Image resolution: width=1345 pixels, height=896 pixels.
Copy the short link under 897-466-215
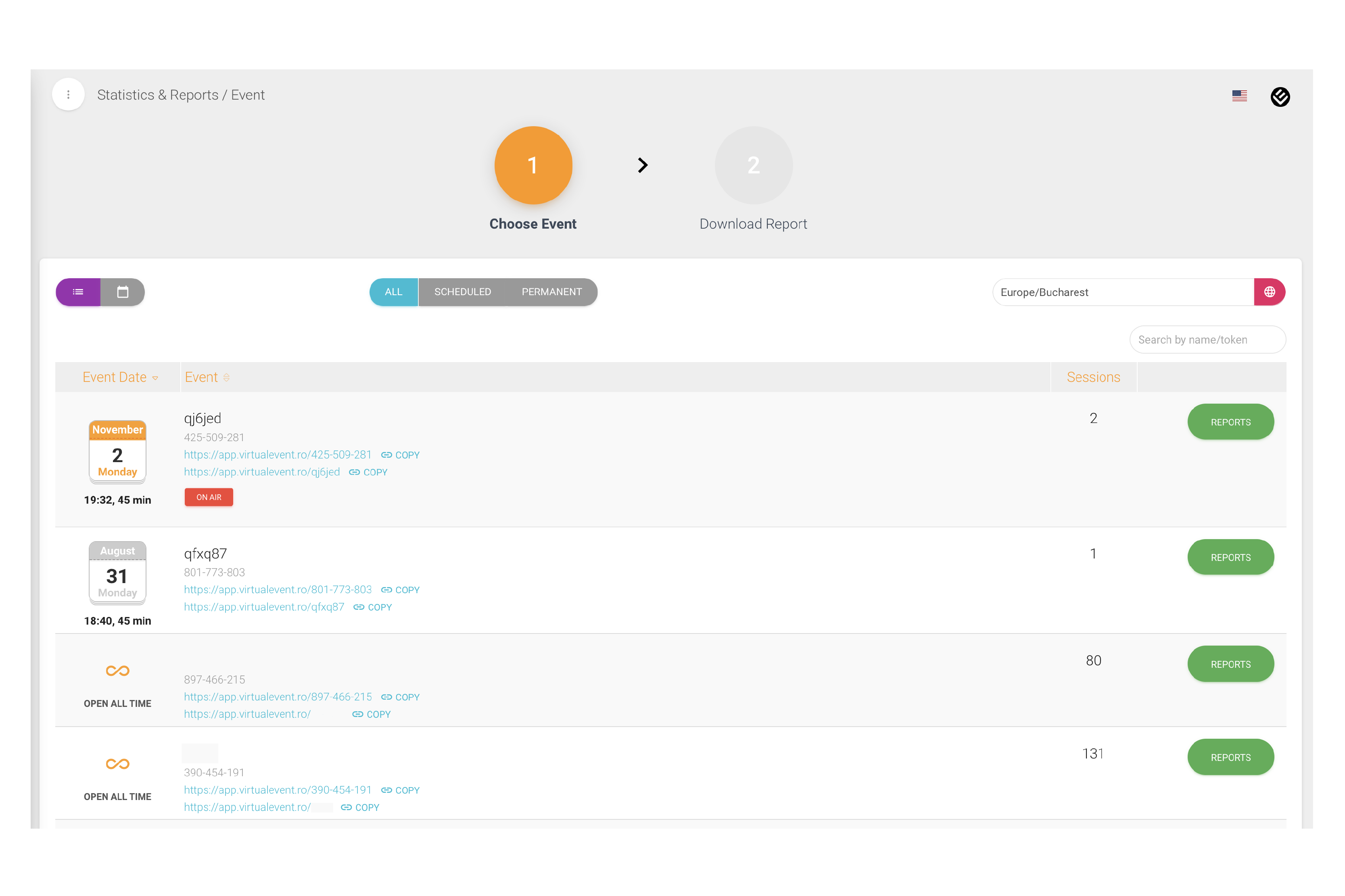tap(372, 714)
